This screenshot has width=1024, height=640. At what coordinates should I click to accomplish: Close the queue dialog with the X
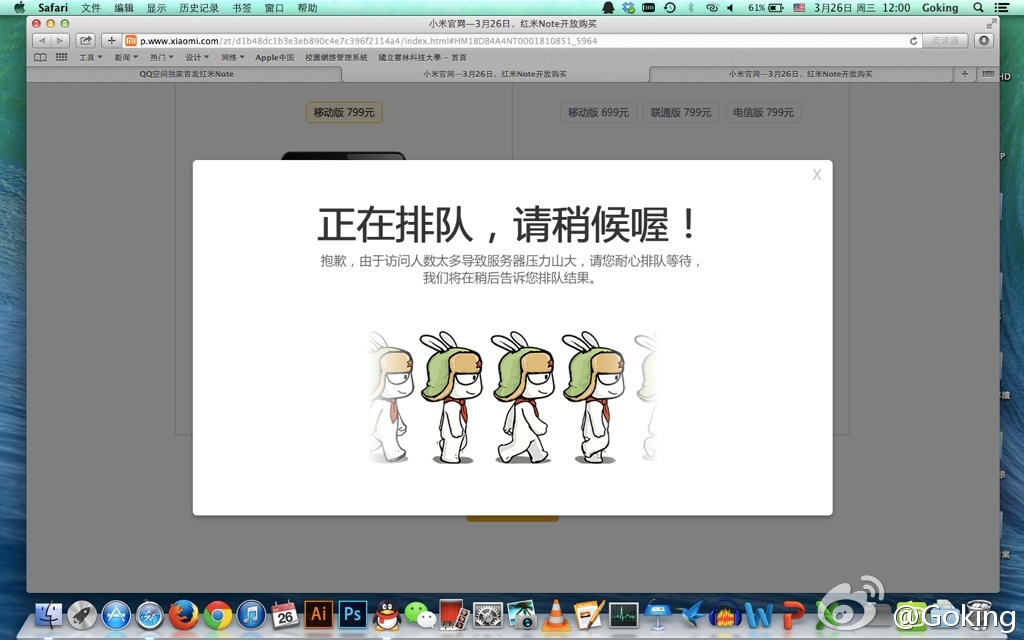816,174
